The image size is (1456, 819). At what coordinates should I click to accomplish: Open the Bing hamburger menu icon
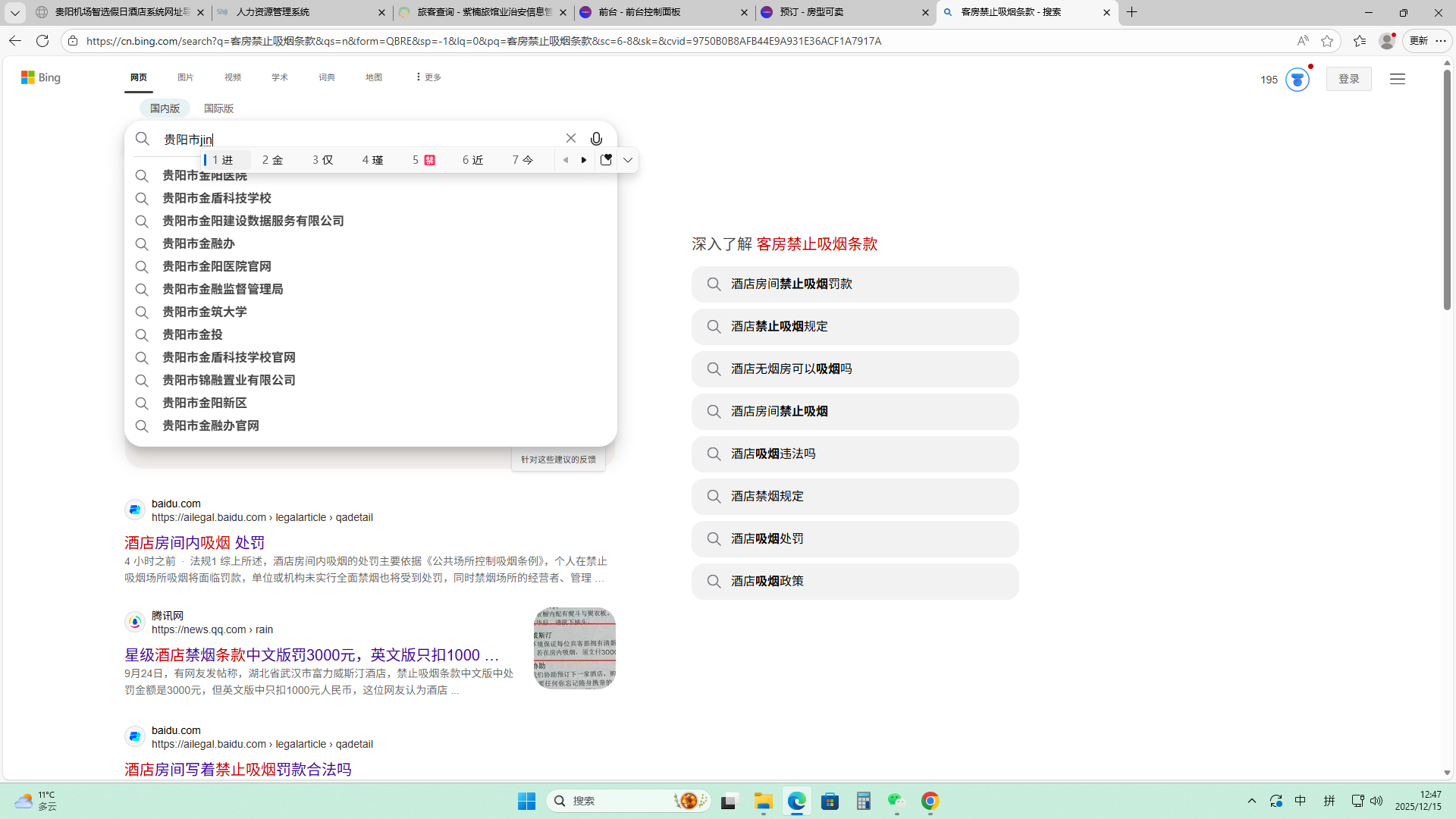(1397, 79)
